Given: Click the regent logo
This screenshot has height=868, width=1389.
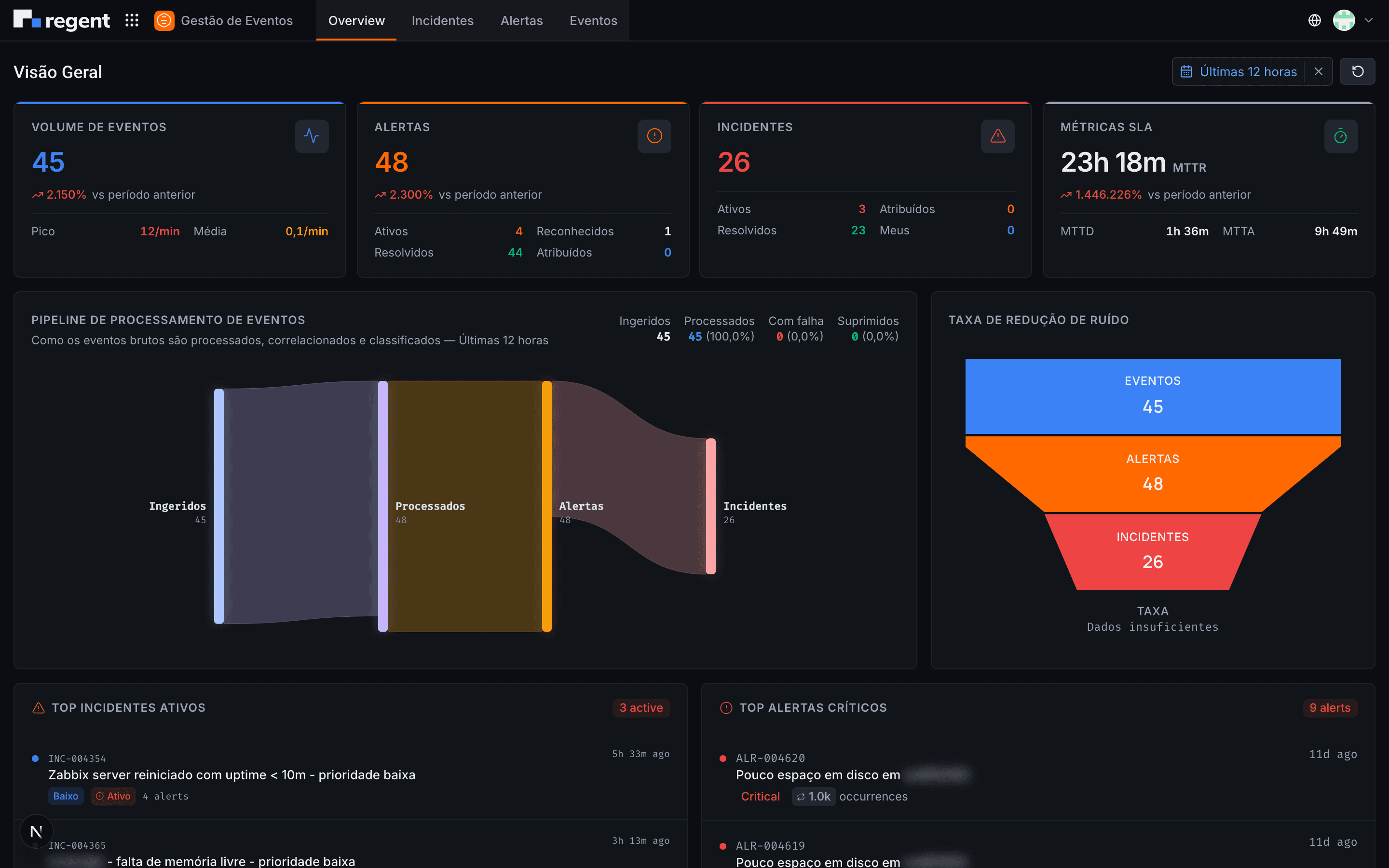Looking at the screenshot, I should click(61, 21).
